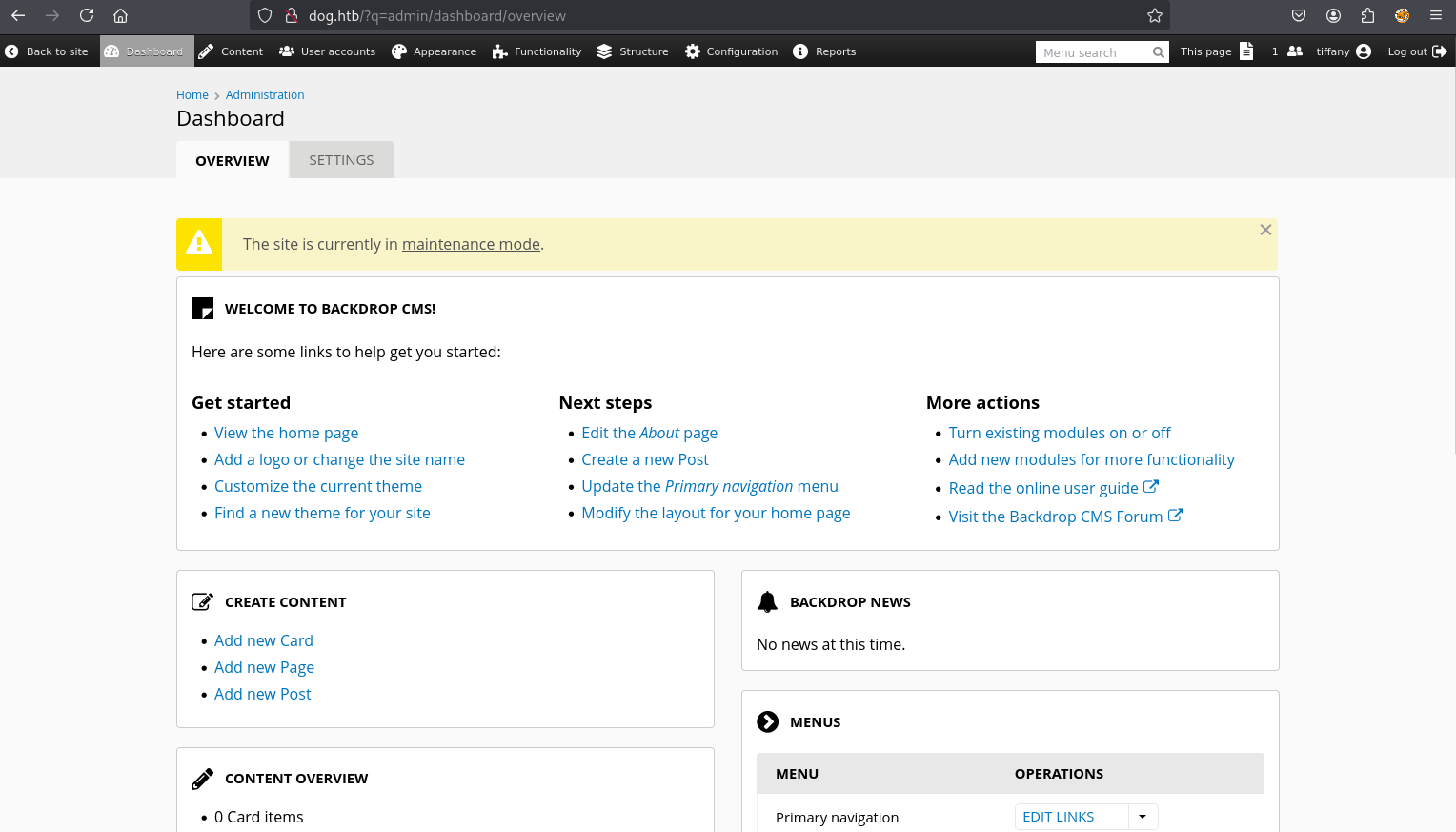Image resolution: width=1456 pixels, height=832 pixels.
Task: Click the colorful extension icon in browser toolbar
Action: 1402,15
